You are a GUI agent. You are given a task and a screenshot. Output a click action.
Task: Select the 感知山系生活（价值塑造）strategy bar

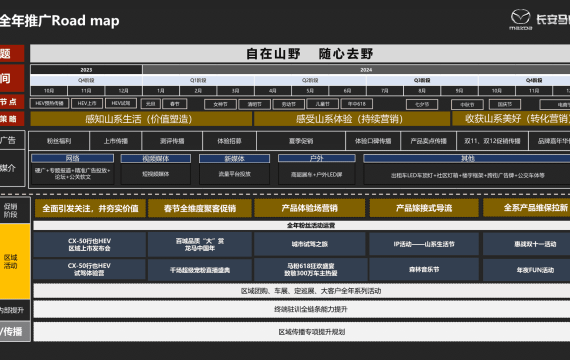[x=141, y=119]
